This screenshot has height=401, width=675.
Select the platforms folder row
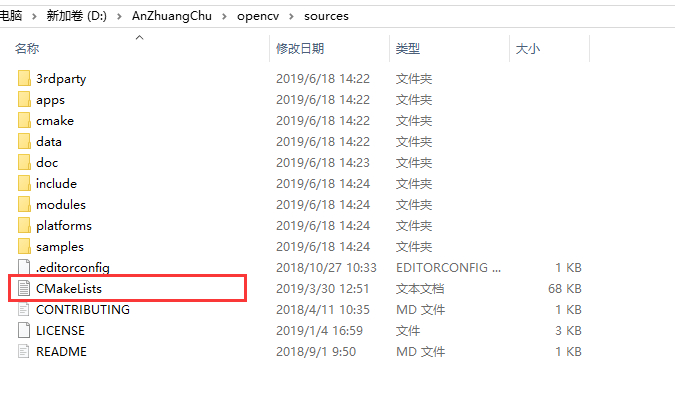[x=299, y=225]
